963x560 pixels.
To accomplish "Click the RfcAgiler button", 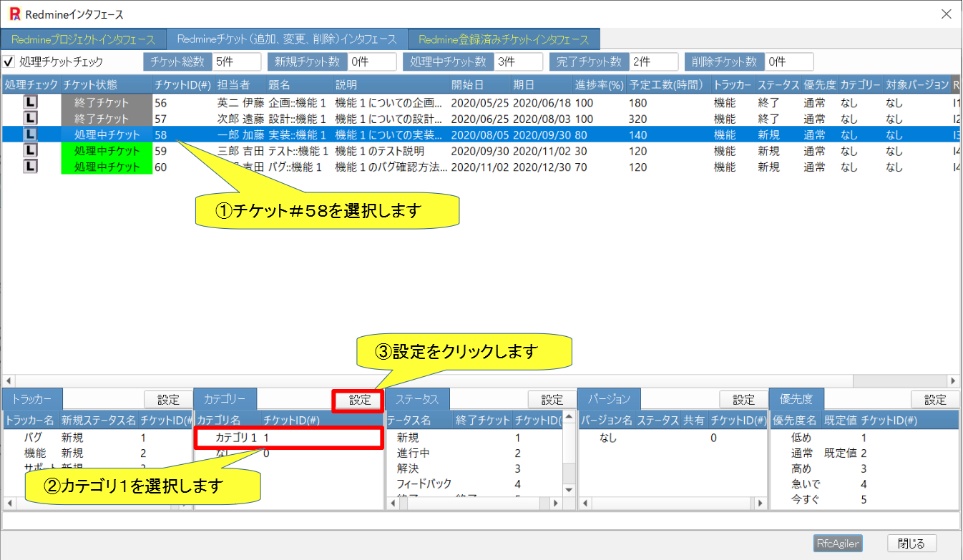I will 838,543.
